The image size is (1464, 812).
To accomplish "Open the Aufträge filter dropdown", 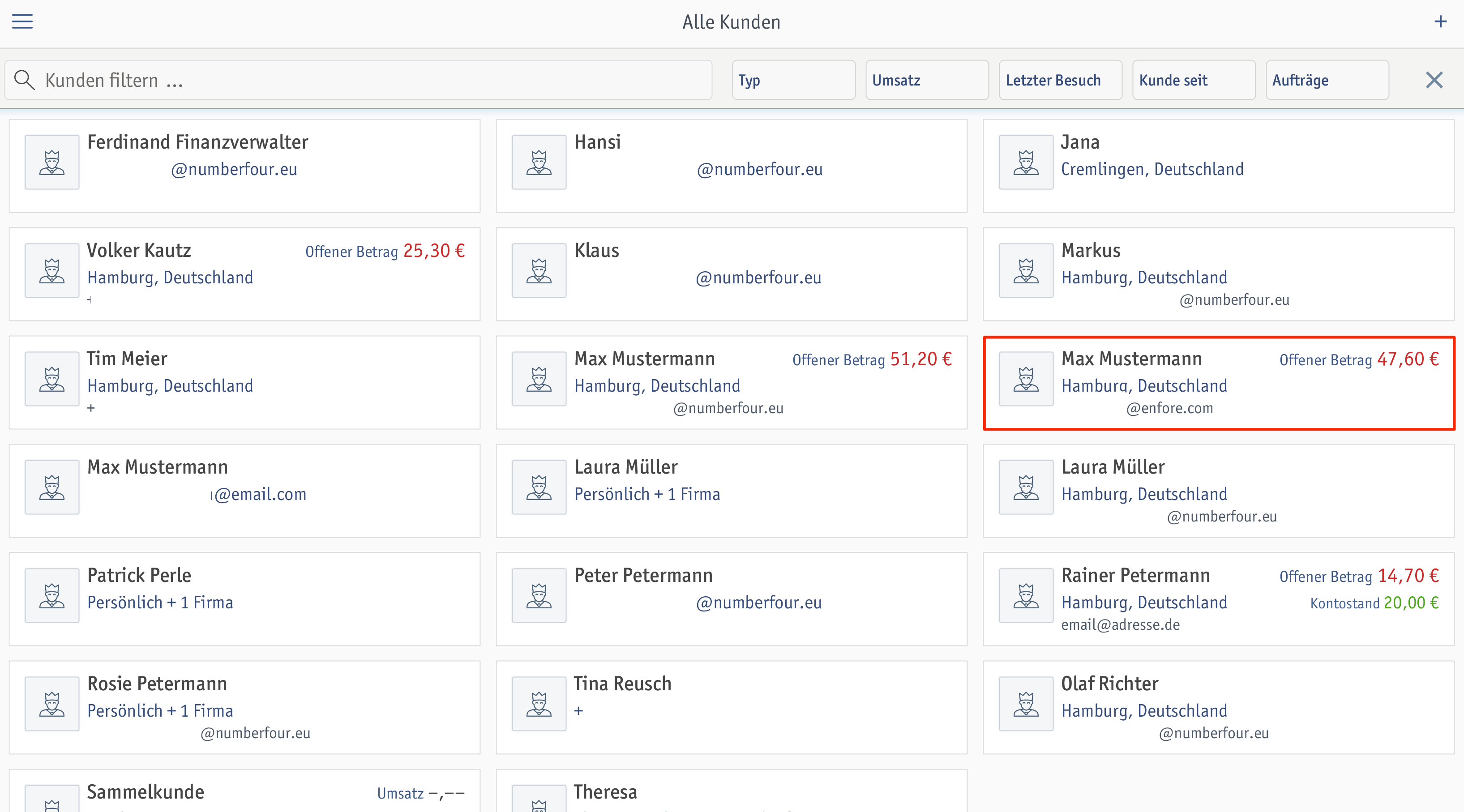I will tap(1327, 80).
